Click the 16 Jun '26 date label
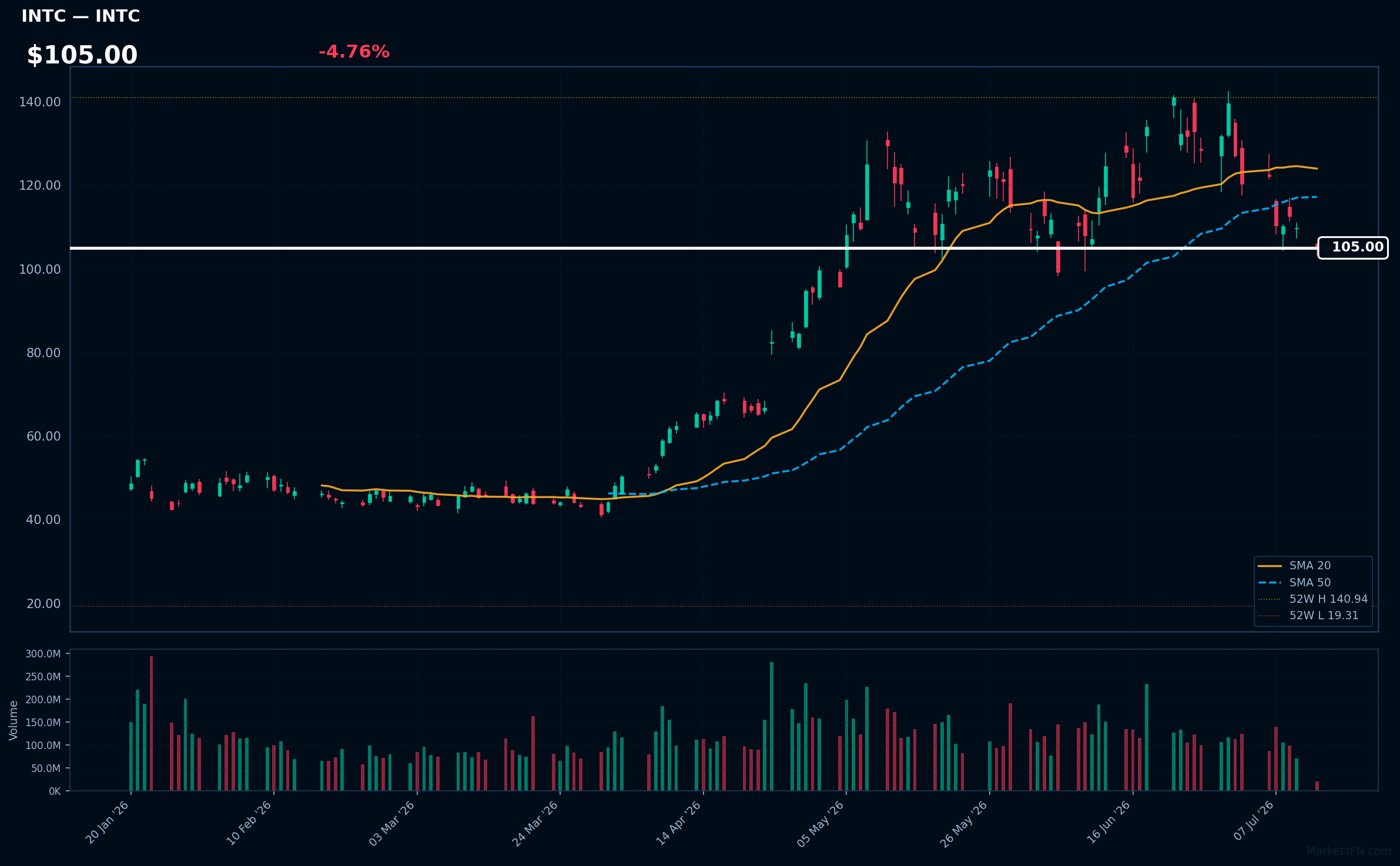 [1108, 823]
